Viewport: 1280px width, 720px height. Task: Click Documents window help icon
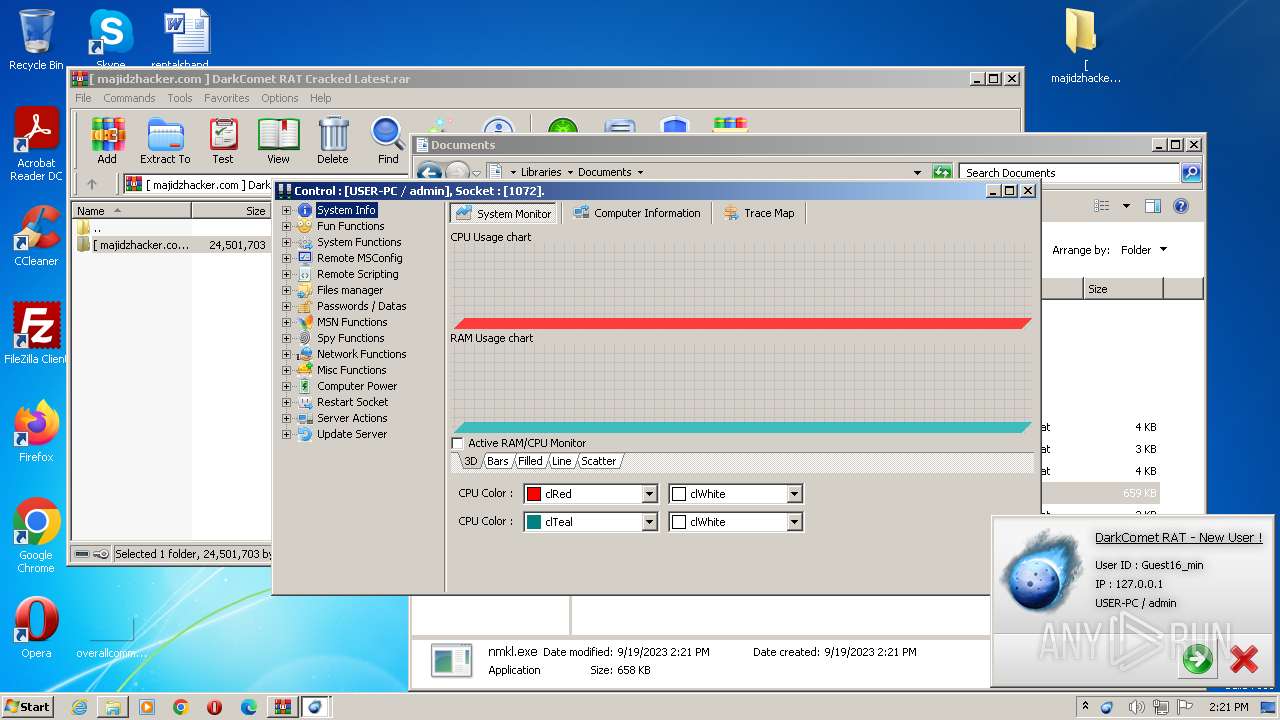click(x=1181, y=206)
